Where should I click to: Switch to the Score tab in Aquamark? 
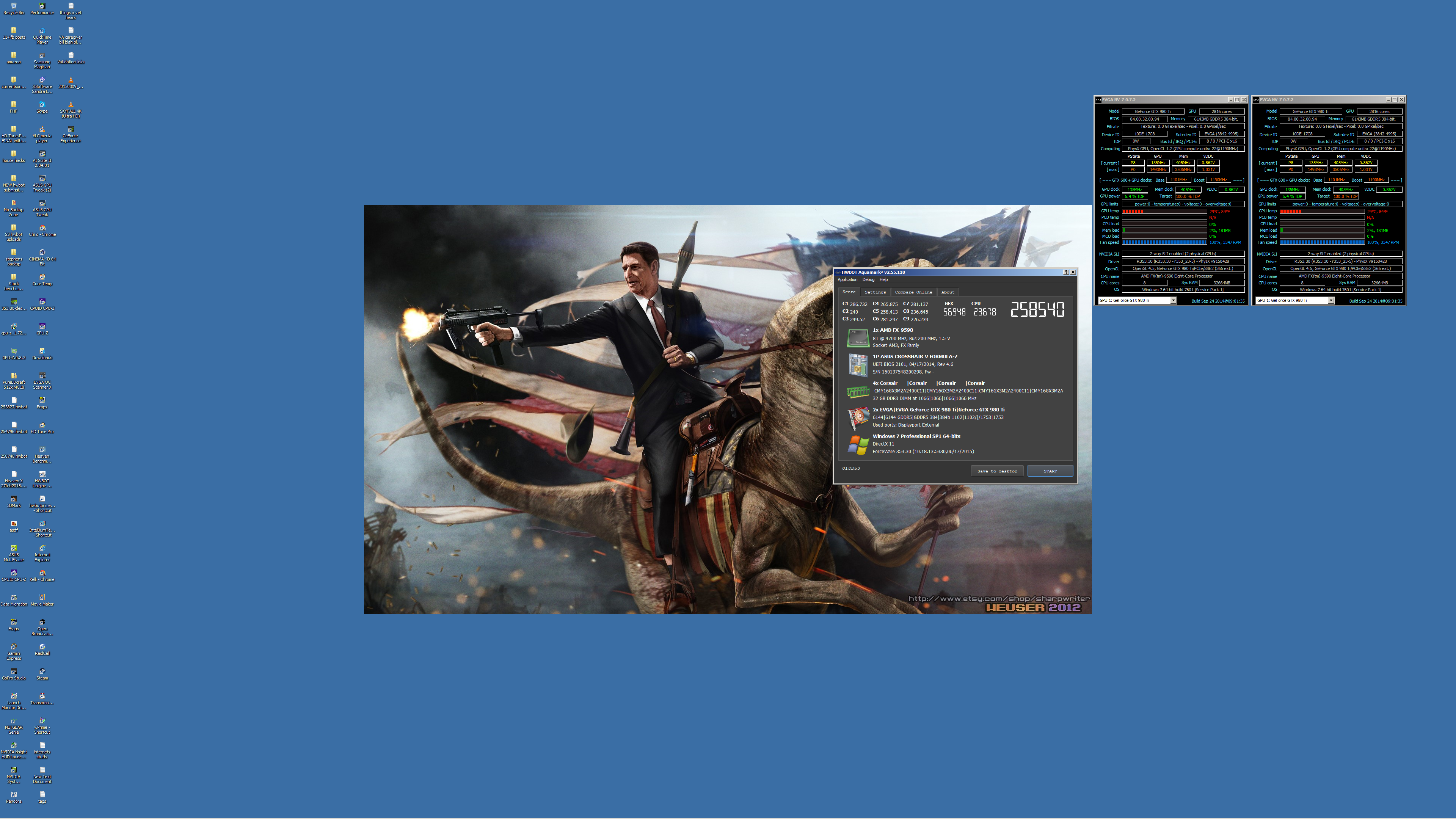click(849, 292)
